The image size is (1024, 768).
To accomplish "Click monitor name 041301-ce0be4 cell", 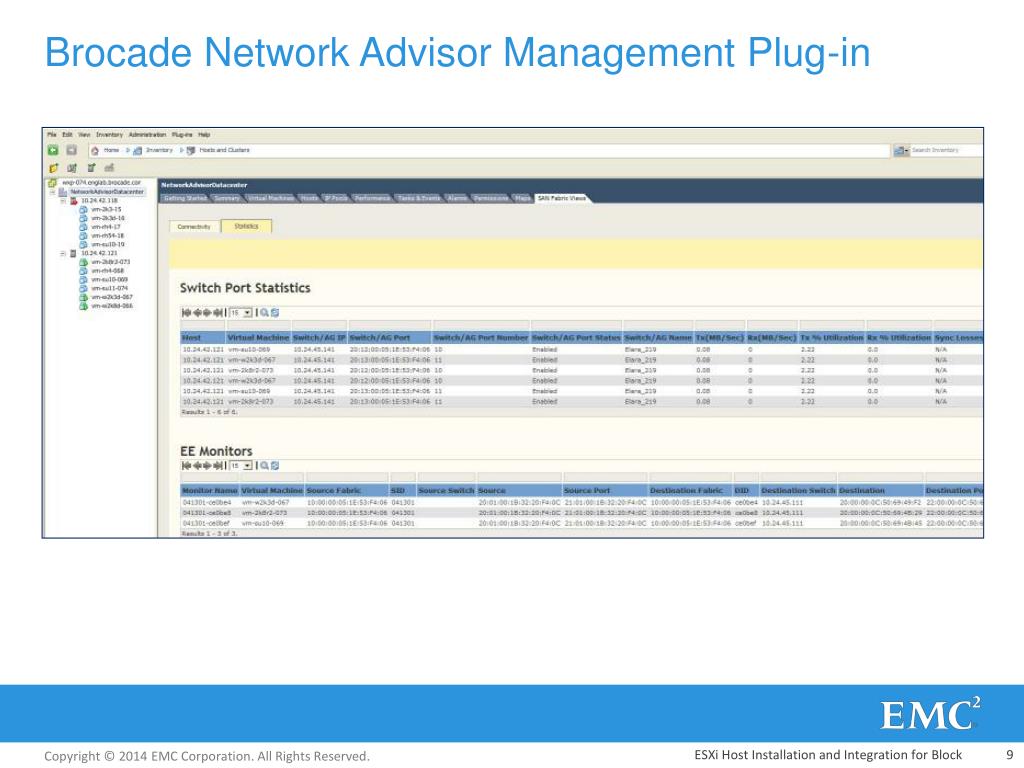I will coord(206,503).
